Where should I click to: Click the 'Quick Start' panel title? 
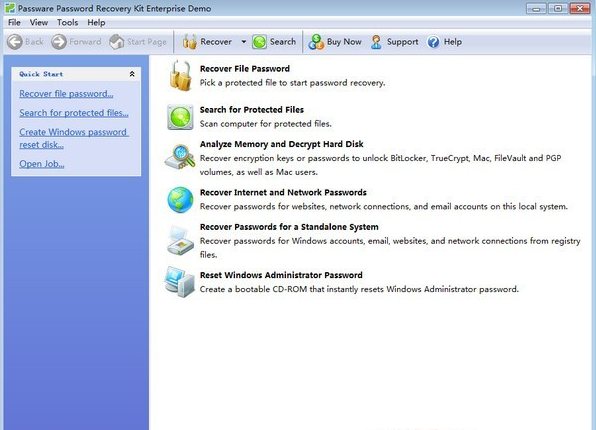41,74
